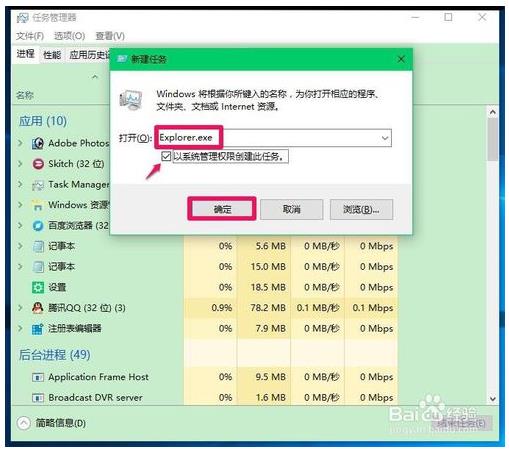Click the process list scrollbar thumb
Viewport: 509px width, 450px height.
(492, 139)
